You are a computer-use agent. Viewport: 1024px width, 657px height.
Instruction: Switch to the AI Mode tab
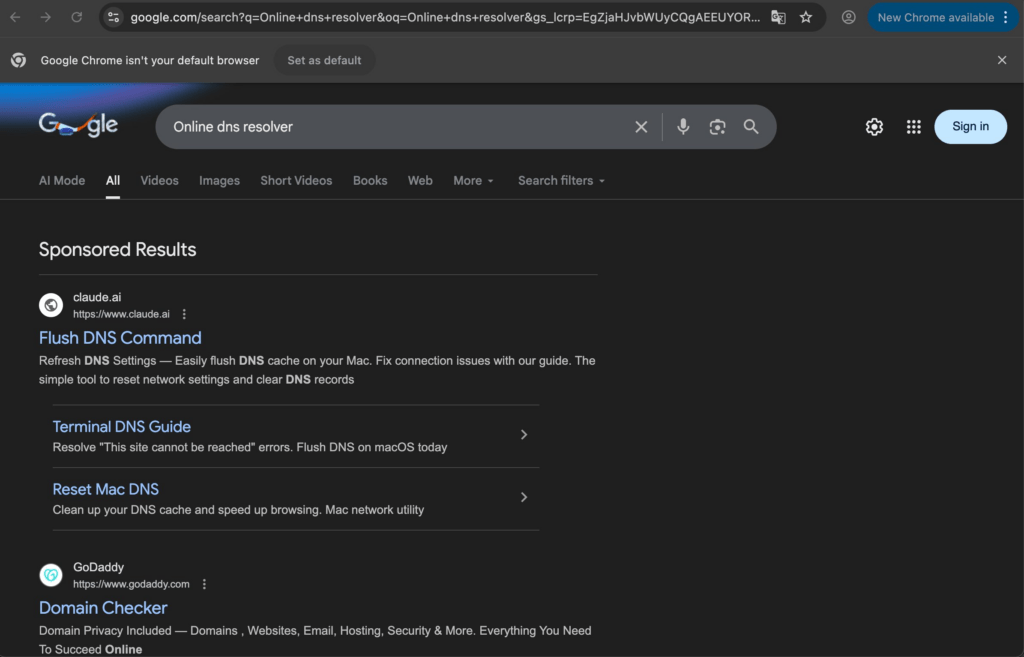click(62, 181)
